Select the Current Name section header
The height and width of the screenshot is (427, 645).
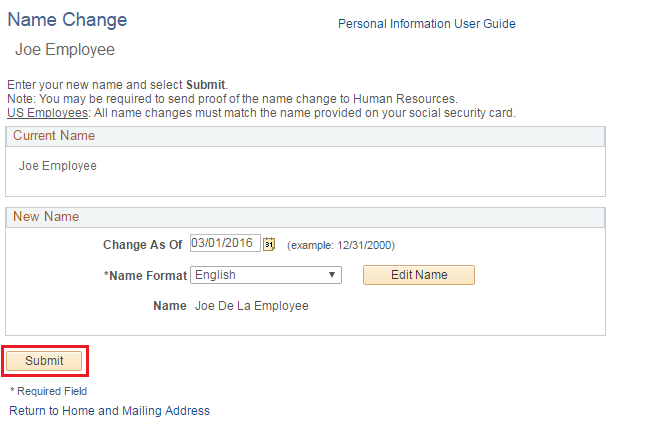(x=54, y=136)
